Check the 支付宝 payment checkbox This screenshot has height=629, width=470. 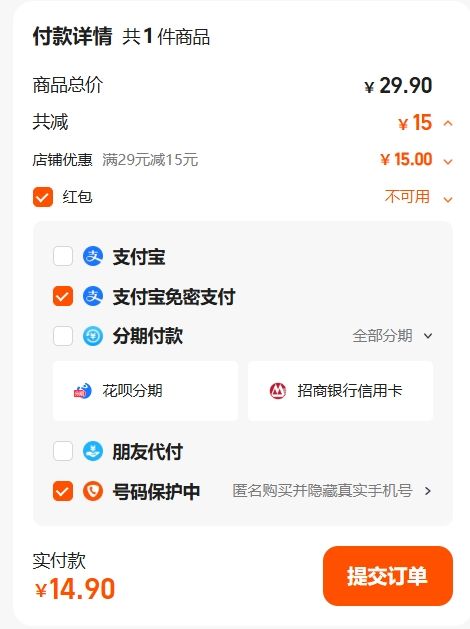point(63,256)
